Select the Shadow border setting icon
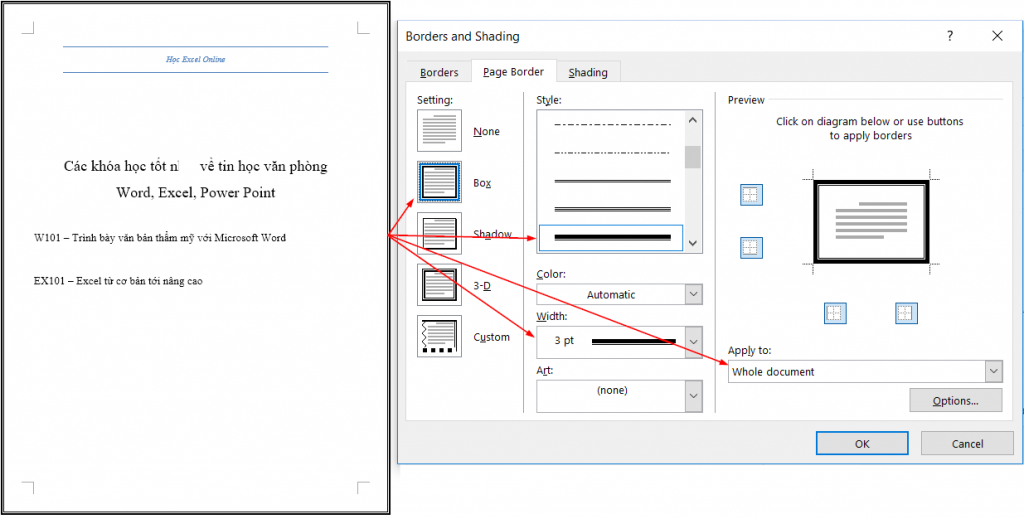1024x519 pixels. tap(439, 234)
